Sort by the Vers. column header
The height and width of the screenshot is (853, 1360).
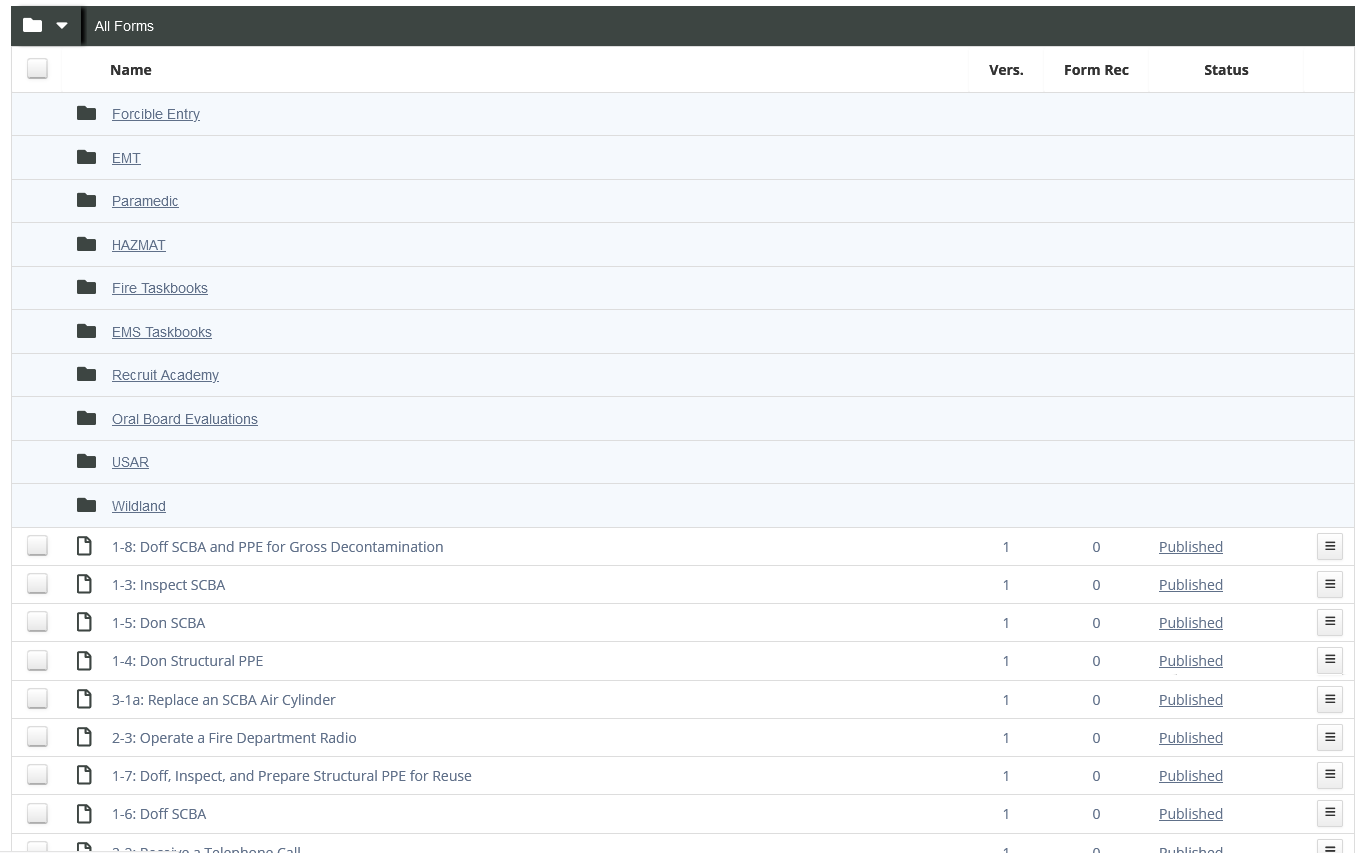pos(1006,70)
